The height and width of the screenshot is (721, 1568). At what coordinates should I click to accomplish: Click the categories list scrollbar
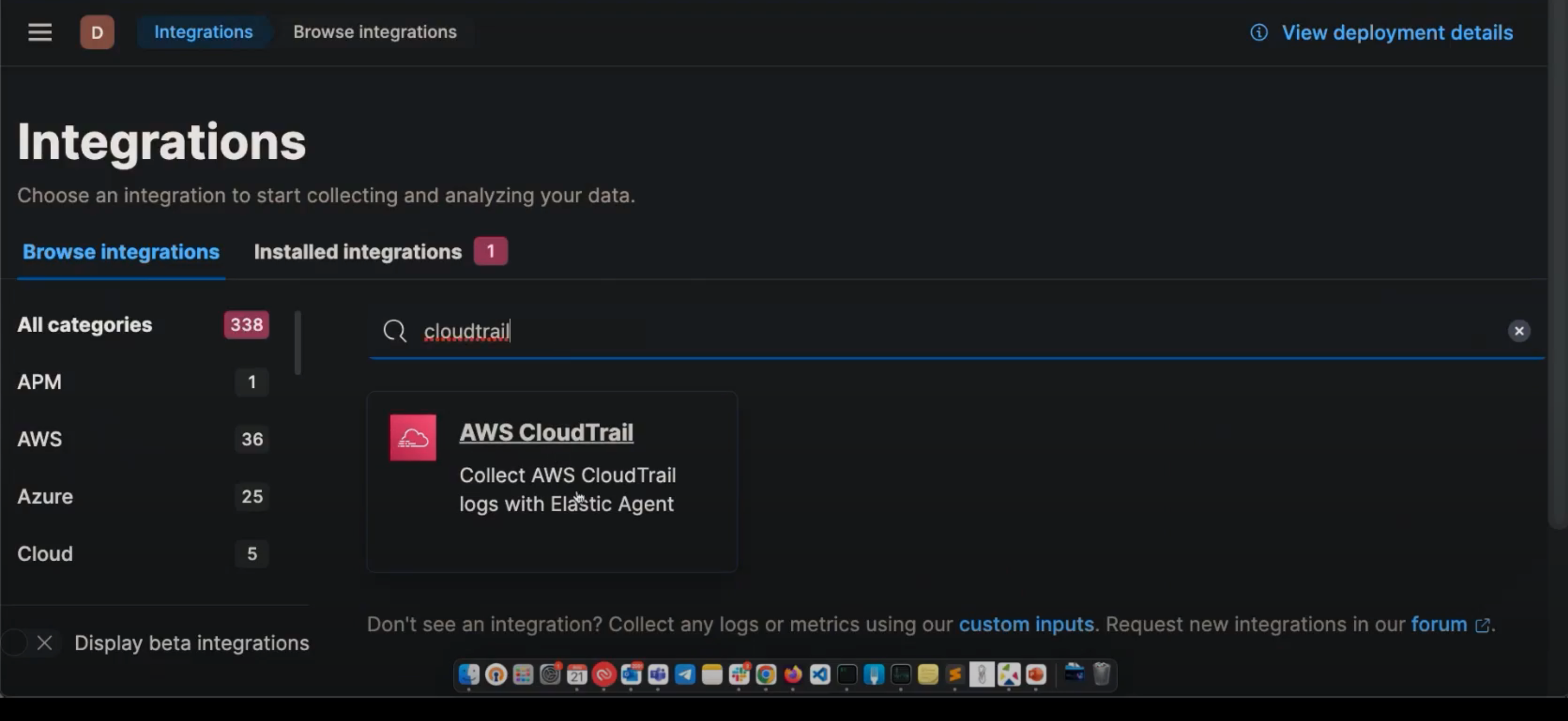click(298, 342)
